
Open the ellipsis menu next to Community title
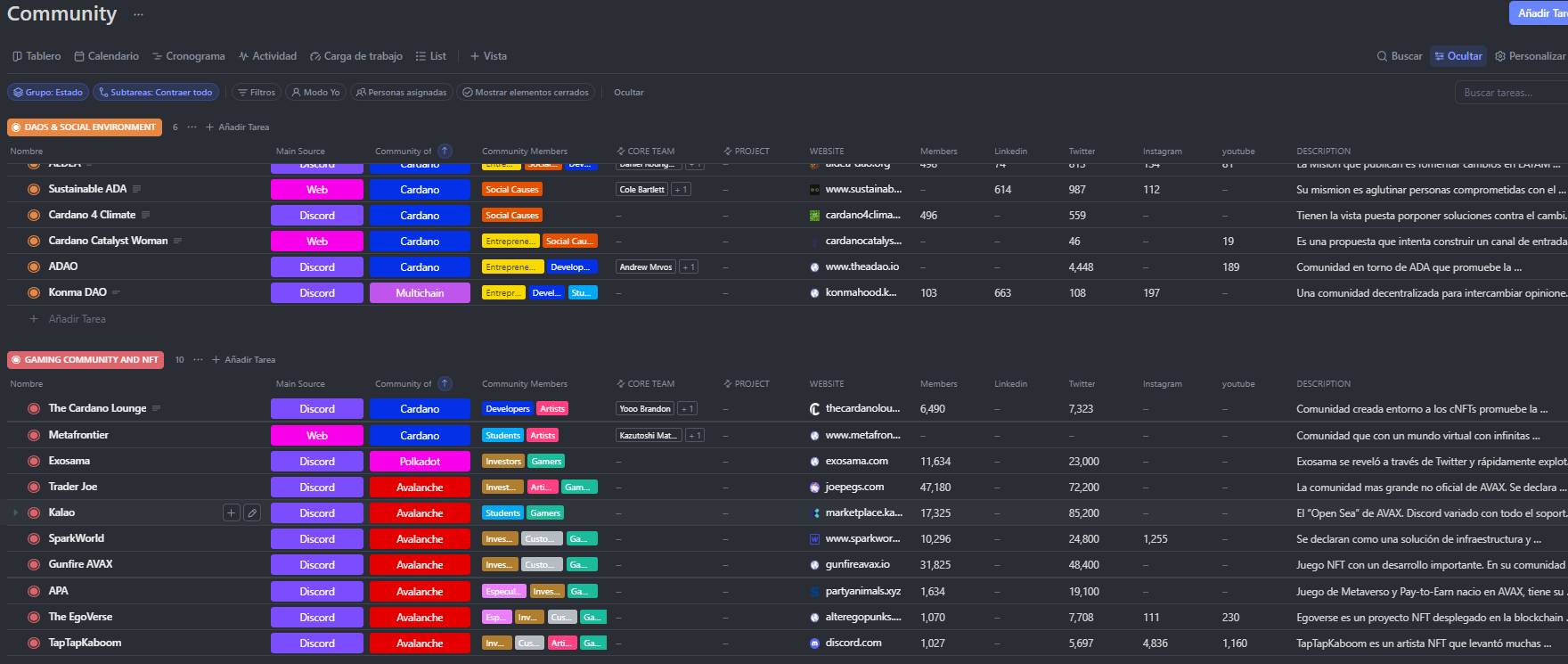click(138, 14)
